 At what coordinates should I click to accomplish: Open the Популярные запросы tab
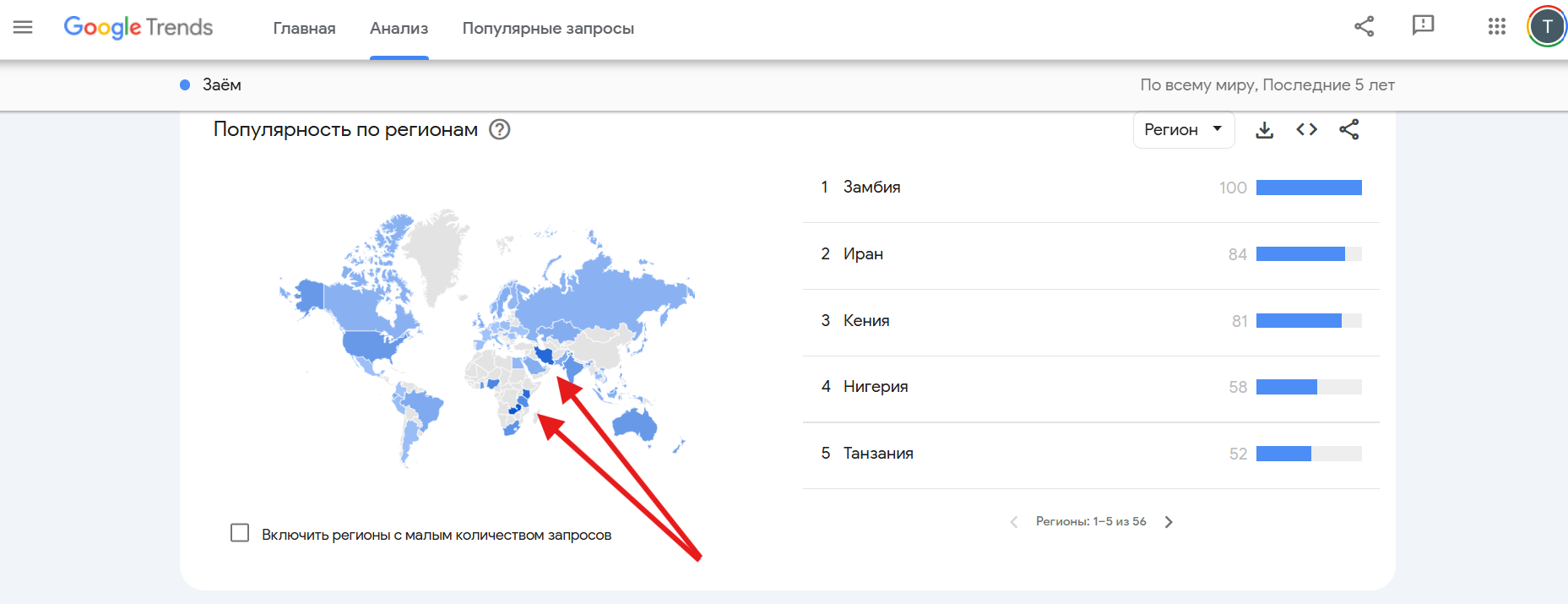click(x=548, y=29)
